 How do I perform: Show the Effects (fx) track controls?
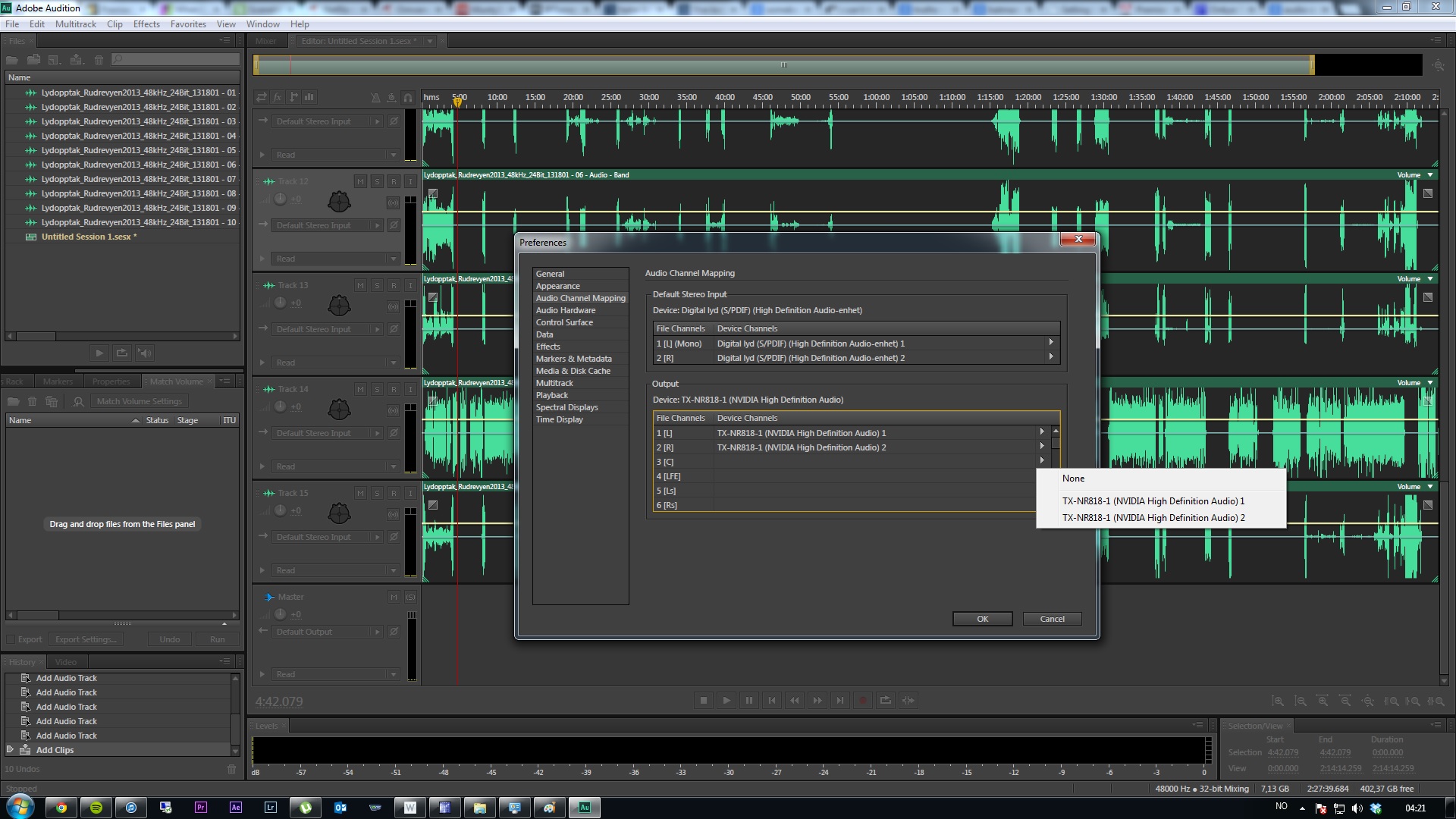278,97
